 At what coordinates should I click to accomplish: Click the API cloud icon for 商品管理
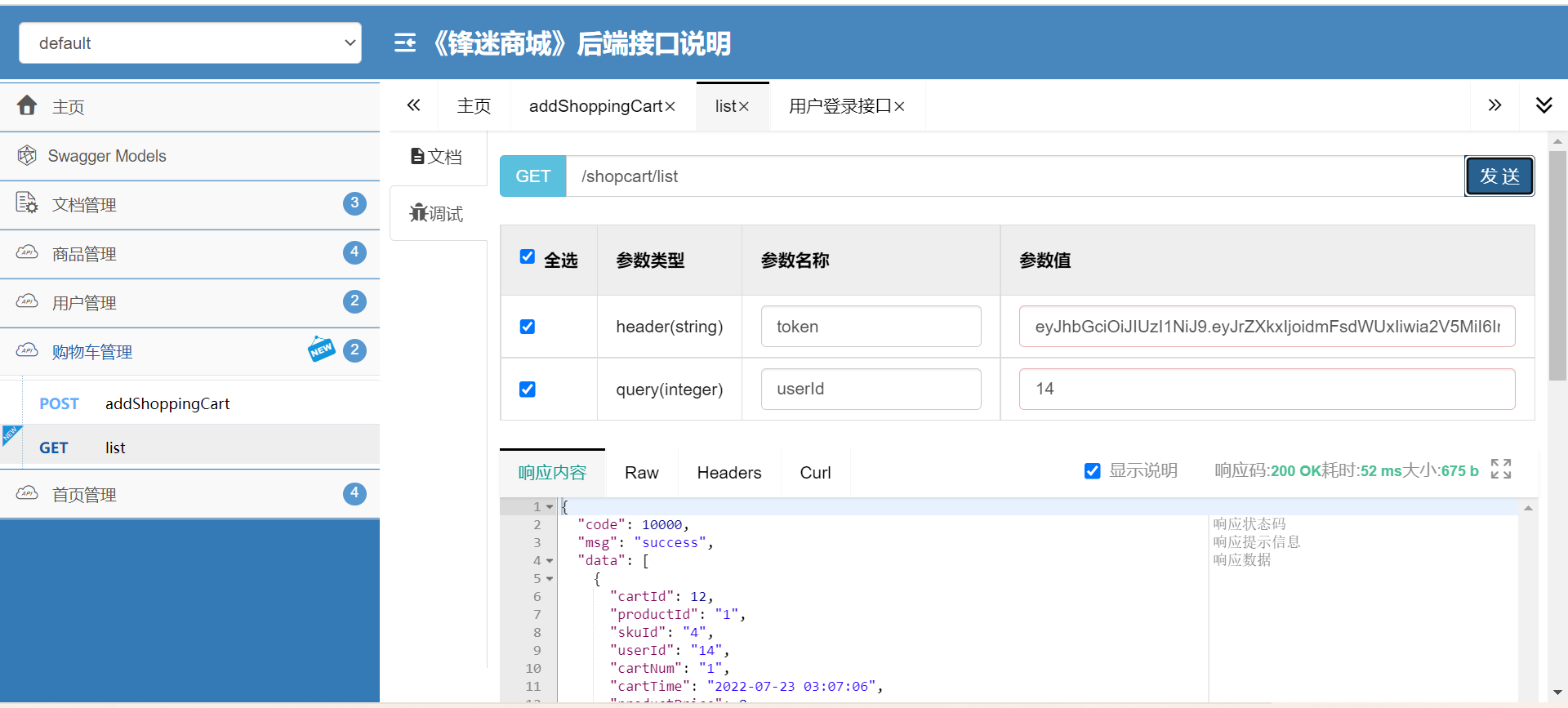(27, 252)
